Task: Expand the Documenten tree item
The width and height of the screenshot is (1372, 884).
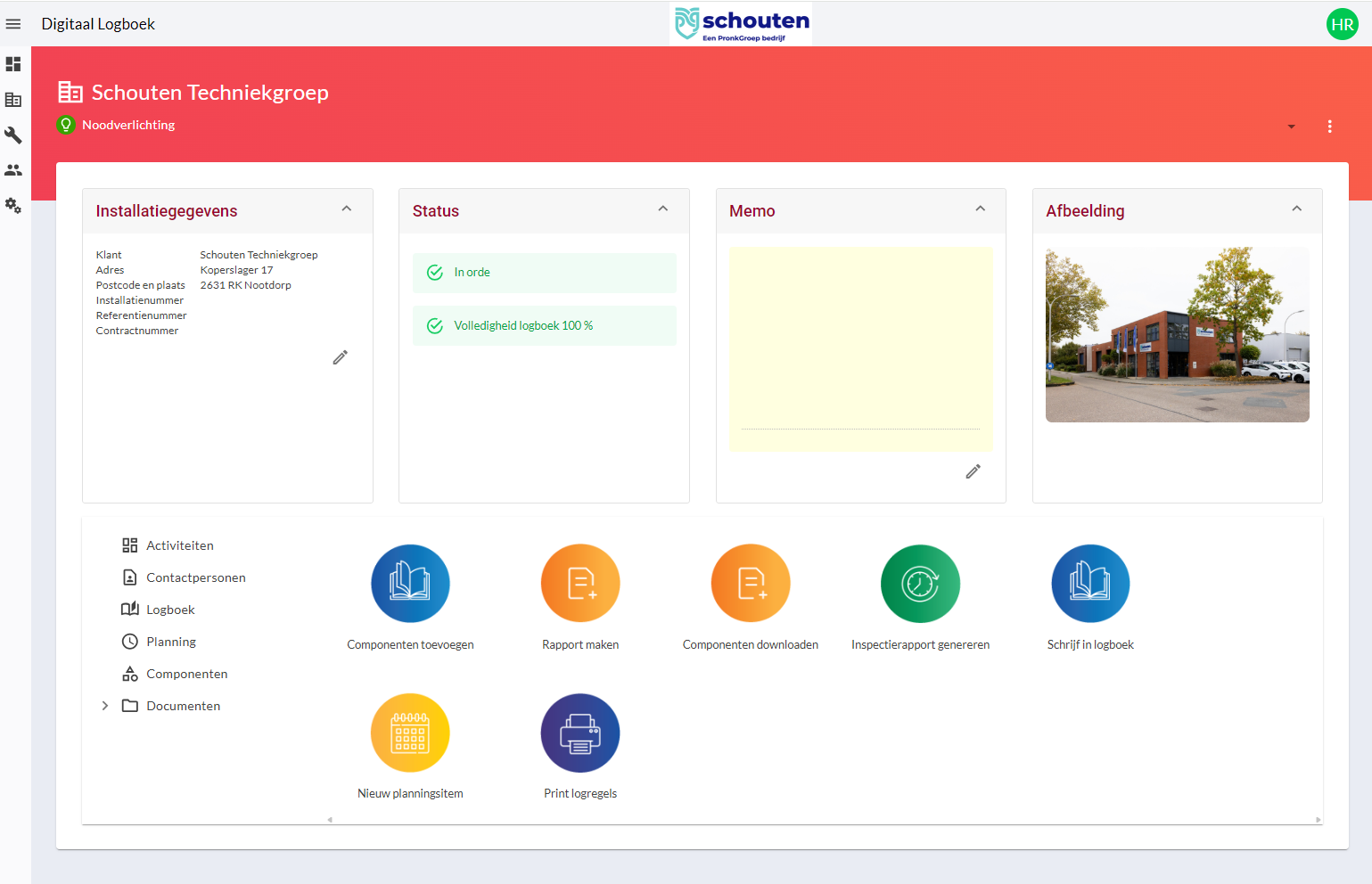Action: coord(105,706)
